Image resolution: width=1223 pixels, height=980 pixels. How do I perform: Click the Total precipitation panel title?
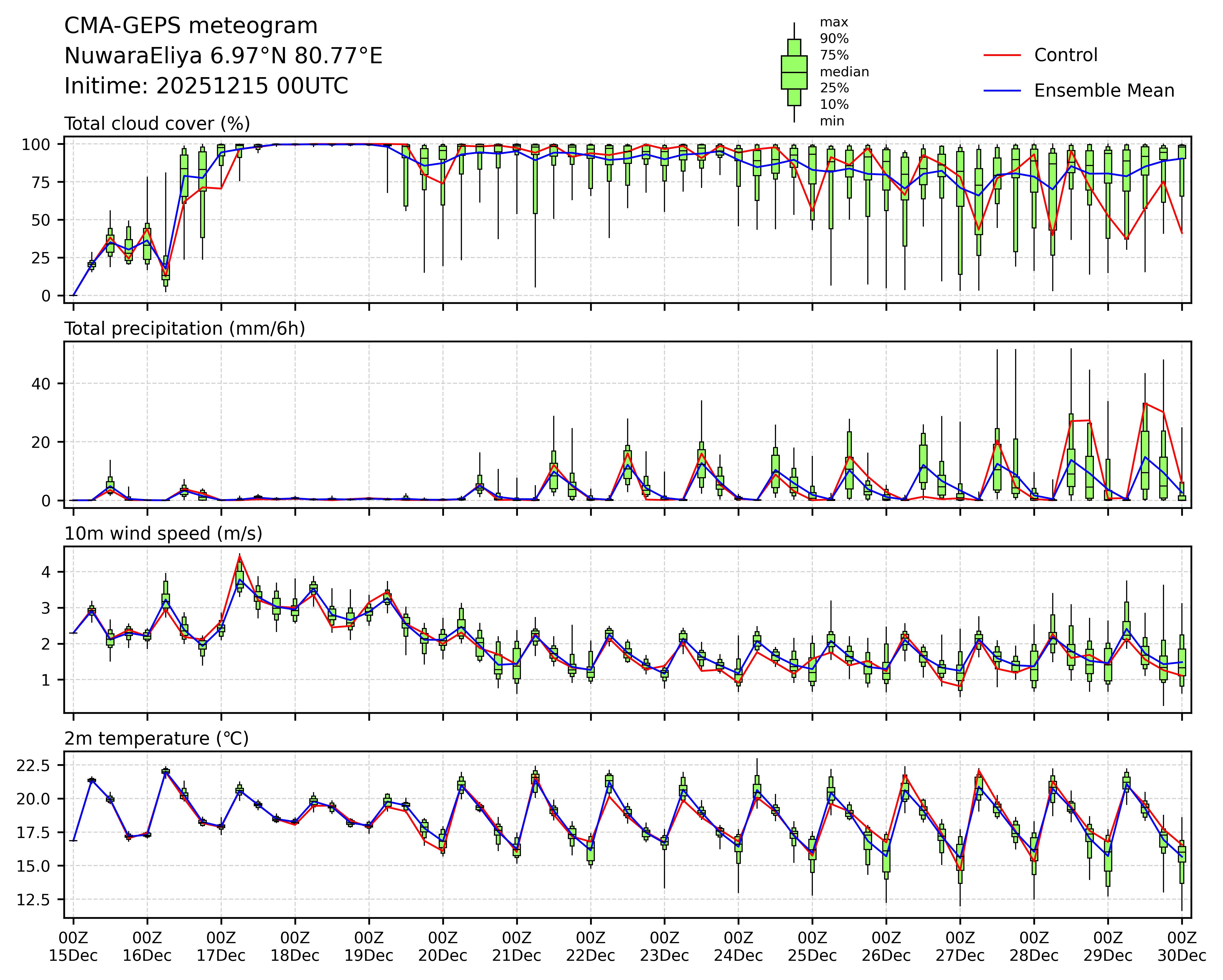coord(184,329)
